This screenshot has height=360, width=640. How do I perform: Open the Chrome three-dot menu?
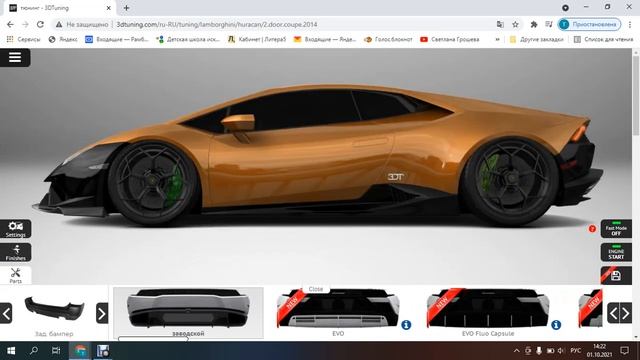pyautogui.click(x=631, y=24)
